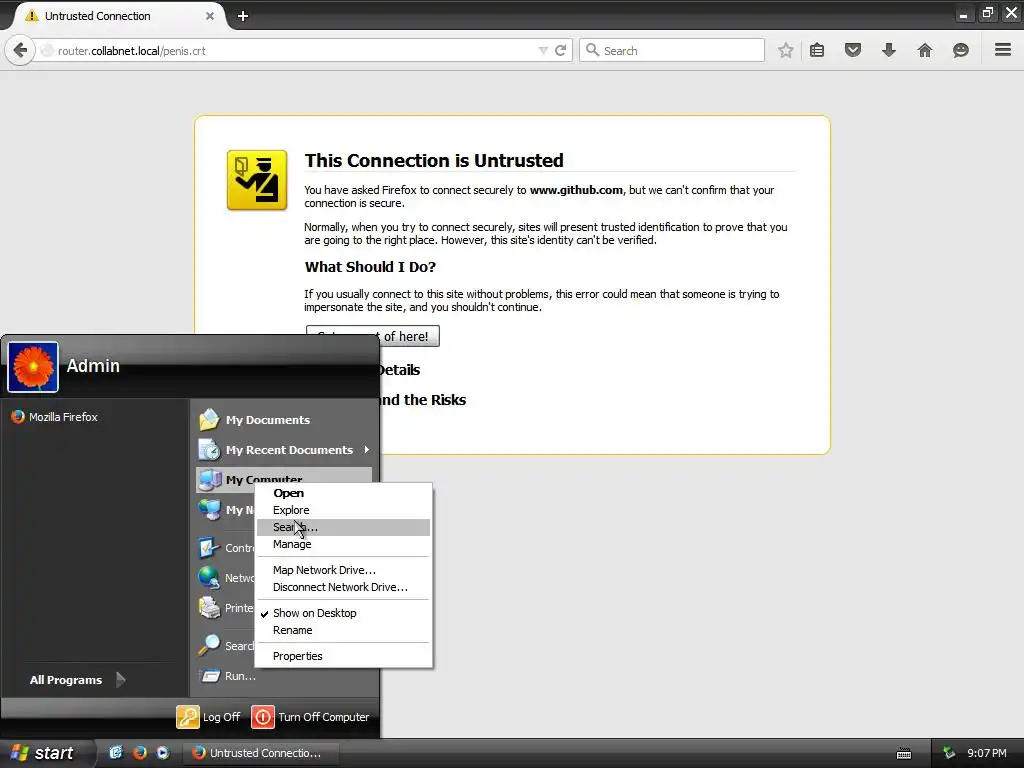Click the URL address bar

click(287, 50)
